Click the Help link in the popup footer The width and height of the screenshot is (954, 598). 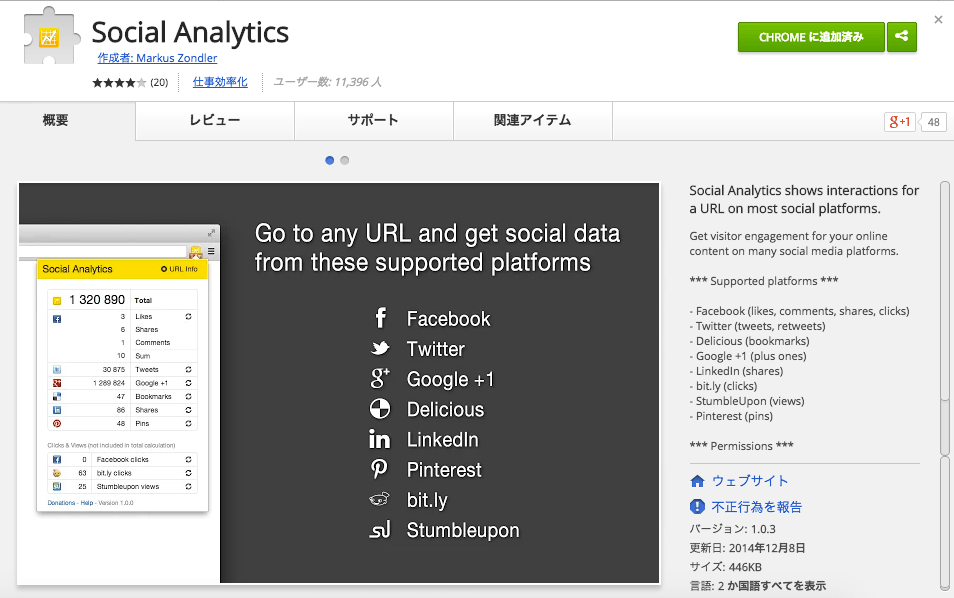click(87, 502)
